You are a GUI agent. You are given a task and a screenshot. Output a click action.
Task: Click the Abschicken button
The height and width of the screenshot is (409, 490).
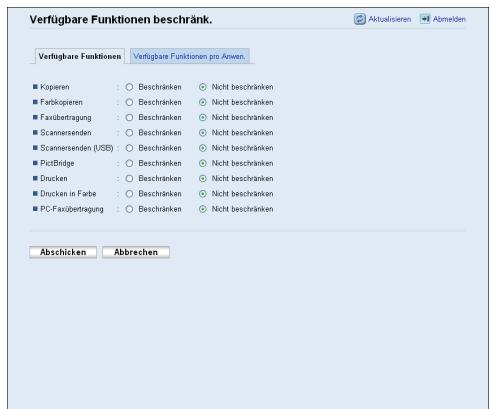[63, 252]
